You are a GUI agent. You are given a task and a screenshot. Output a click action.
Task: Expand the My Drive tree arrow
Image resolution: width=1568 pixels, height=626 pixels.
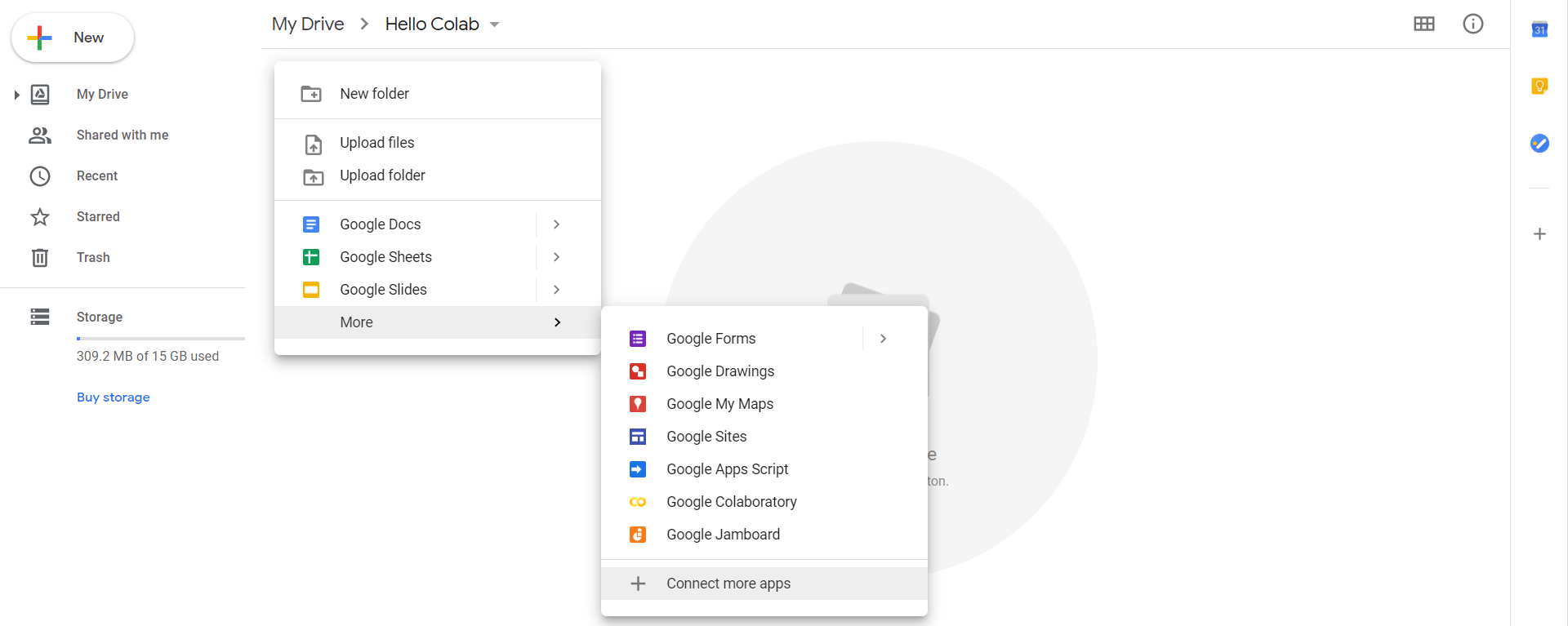[x=16, y=95]
